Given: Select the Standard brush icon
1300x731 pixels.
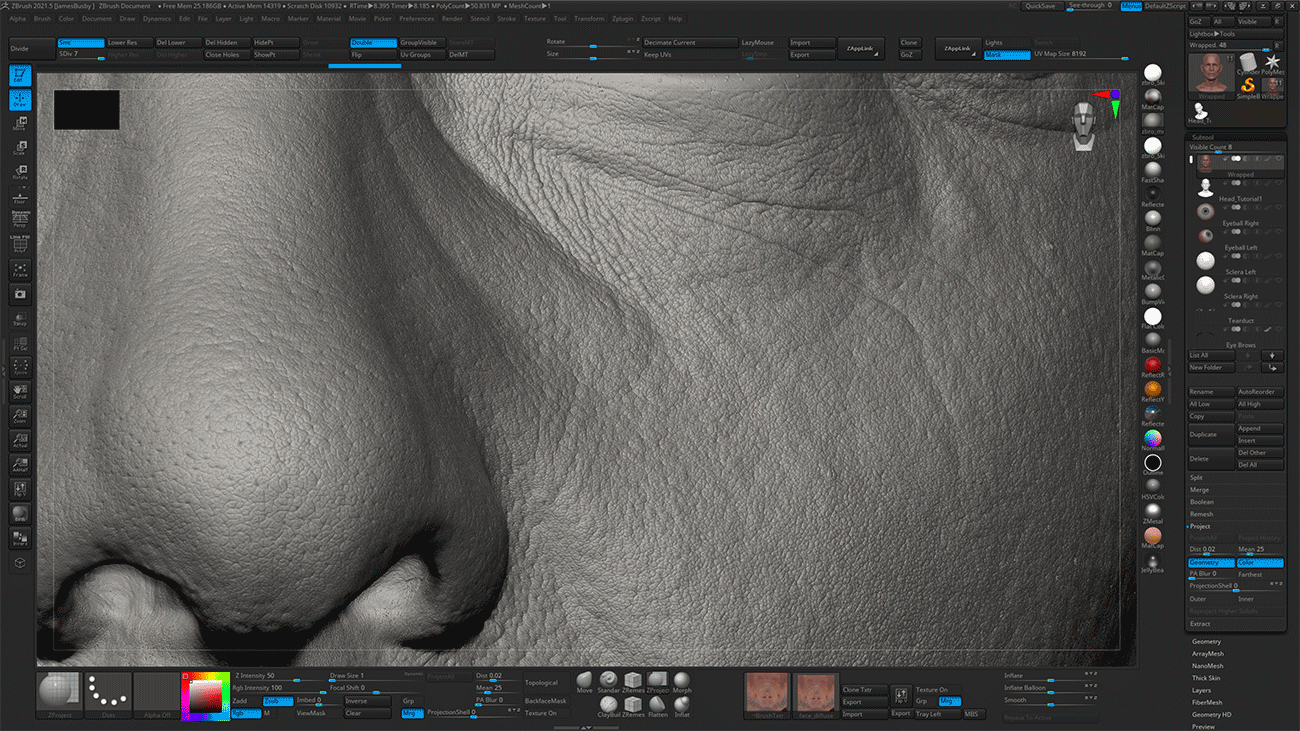Looking at the screenshot, I should coord(609,680).
